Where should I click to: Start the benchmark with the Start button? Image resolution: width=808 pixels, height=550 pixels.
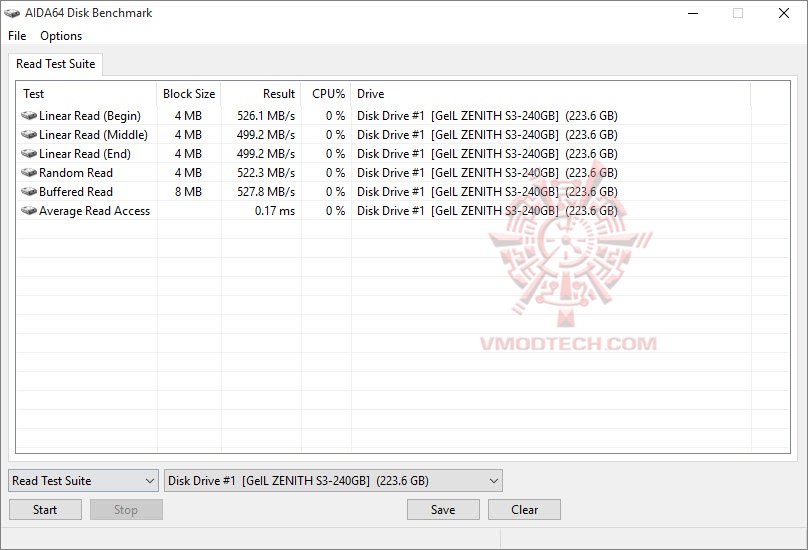pos(45,510)
